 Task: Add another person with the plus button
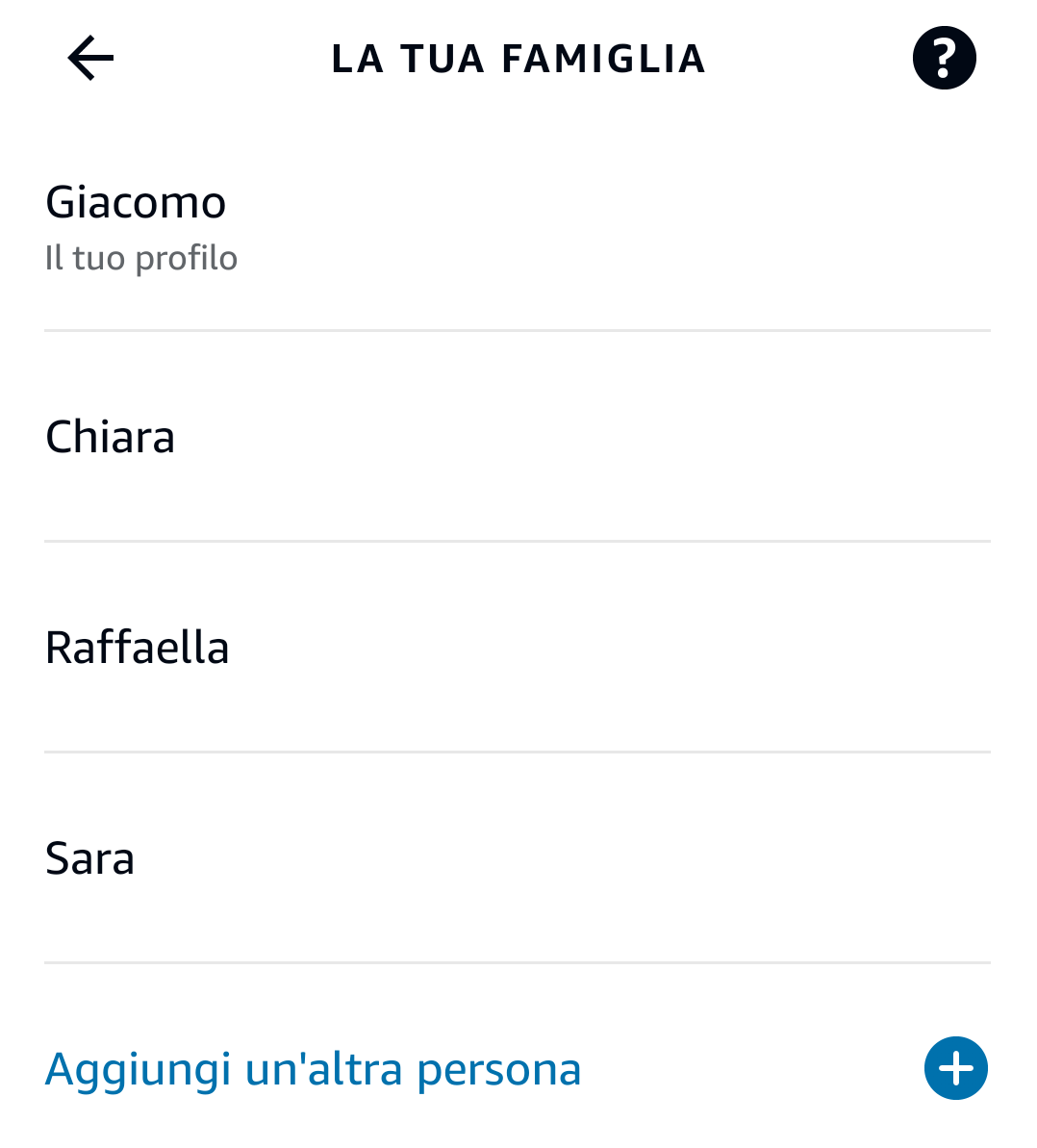955,1068
